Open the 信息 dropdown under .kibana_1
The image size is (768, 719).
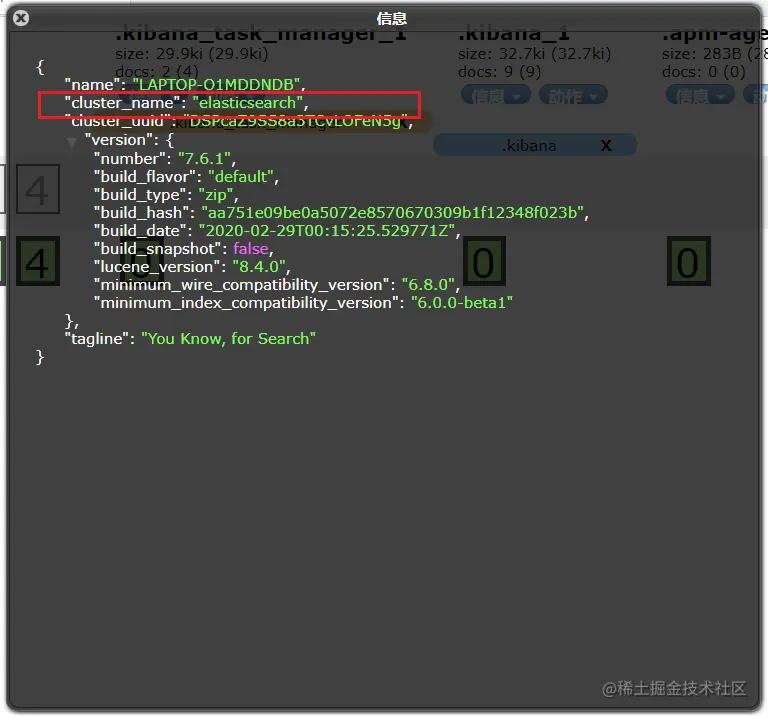pyautogui.click(x=496, y=96)
